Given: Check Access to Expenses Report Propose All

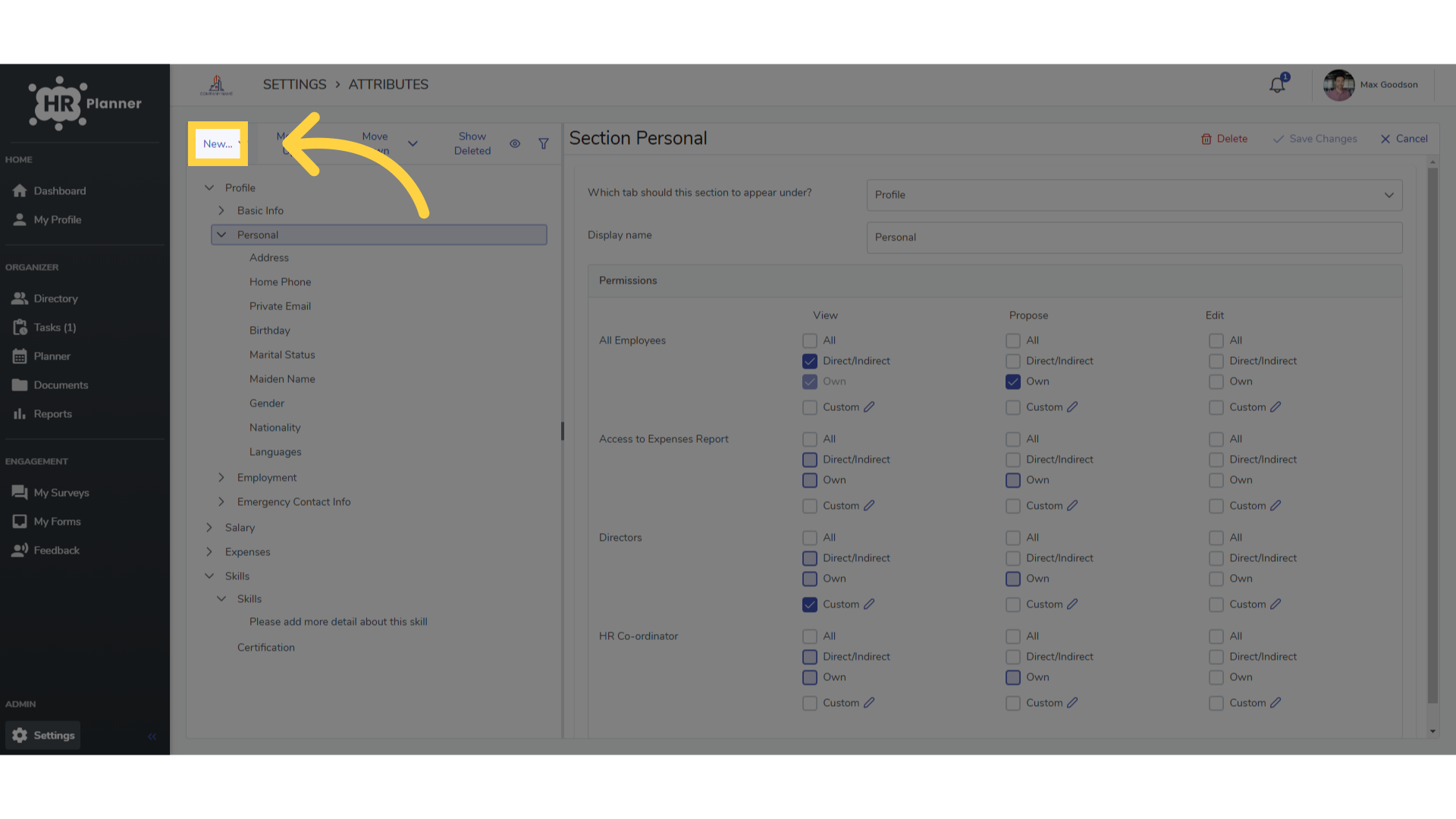Looking at the screenshot, I should [1013, 439].
